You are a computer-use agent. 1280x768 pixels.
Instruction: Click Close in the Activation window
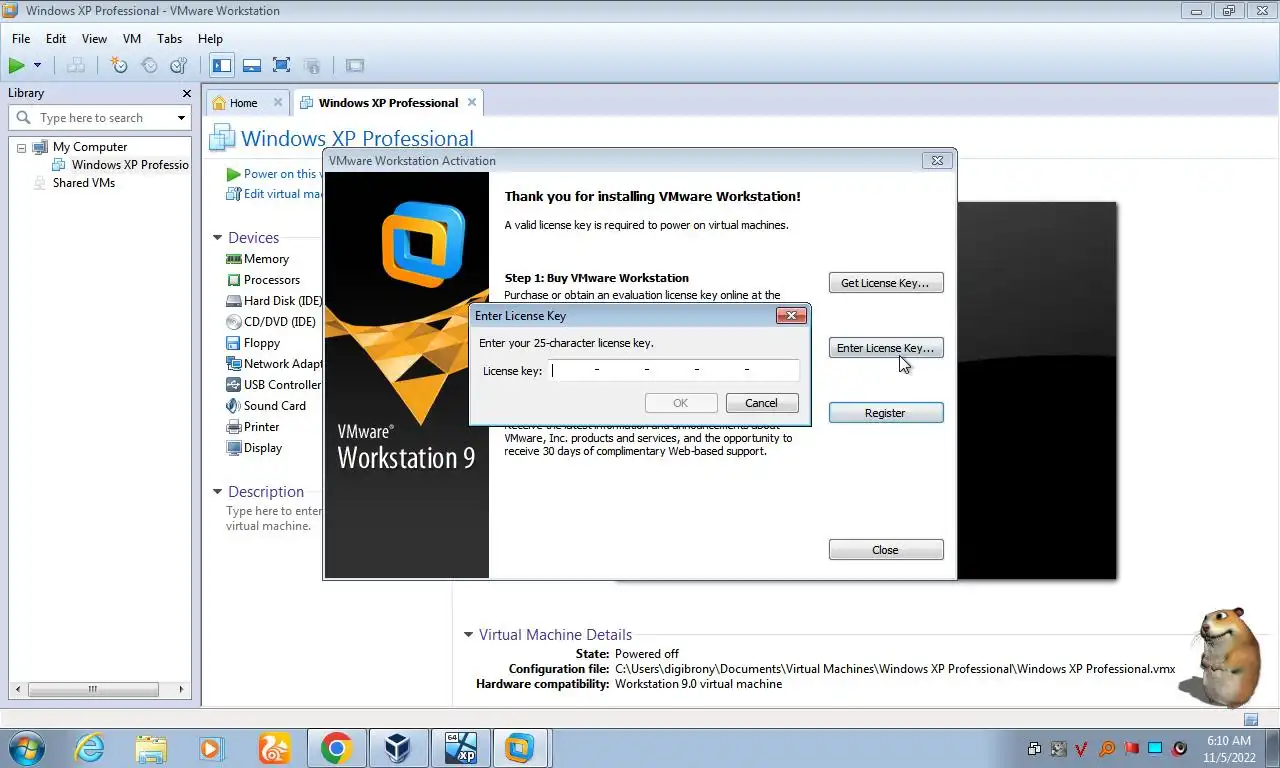coord(886,550)
